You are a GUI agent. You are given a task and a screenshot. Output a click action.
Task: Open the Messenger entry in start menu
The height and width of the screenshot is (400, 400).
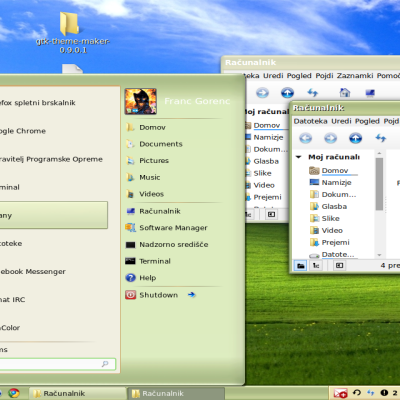33,272
